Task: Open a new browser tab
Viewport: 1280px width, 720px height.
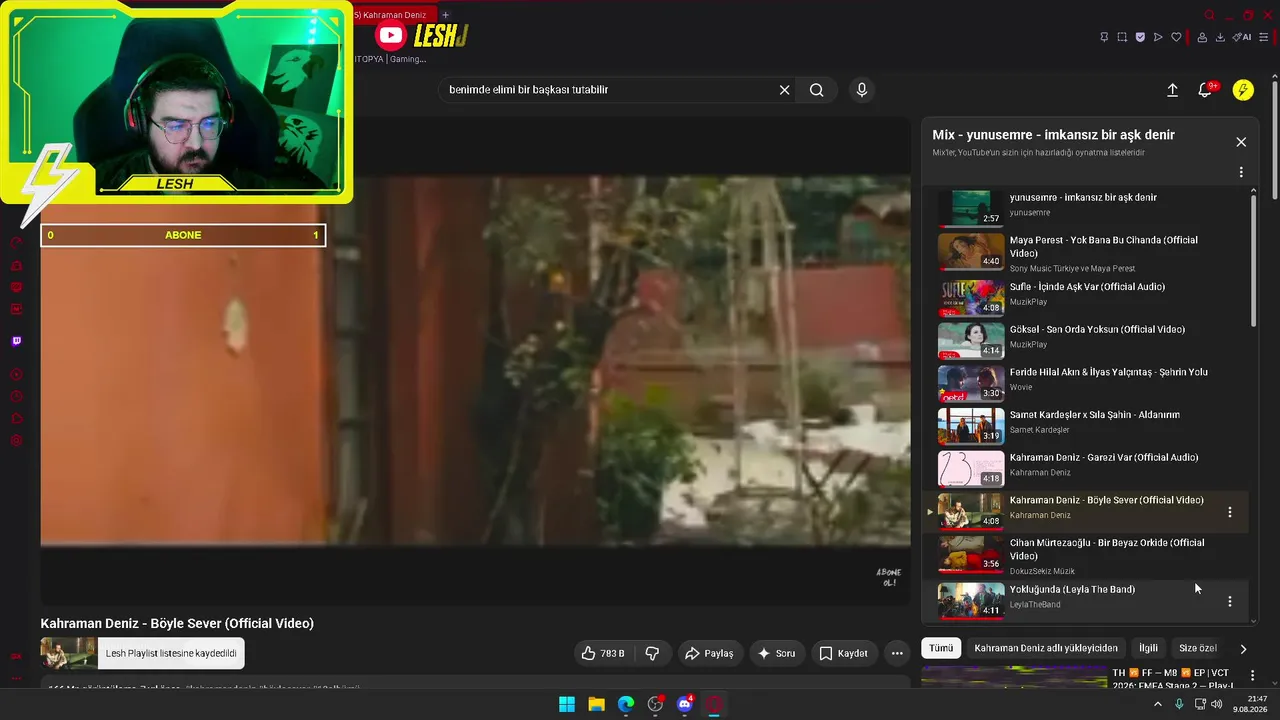Action: click(x=446, y=15)
